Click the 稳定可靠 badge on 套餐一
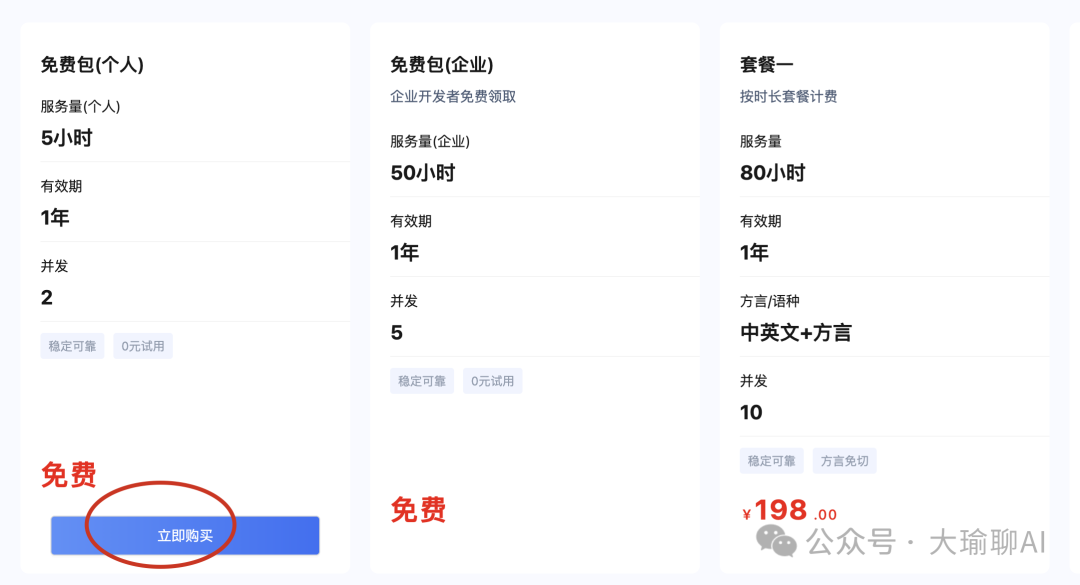The height and width of the screenshot is (585, 1080). [771, 460]
